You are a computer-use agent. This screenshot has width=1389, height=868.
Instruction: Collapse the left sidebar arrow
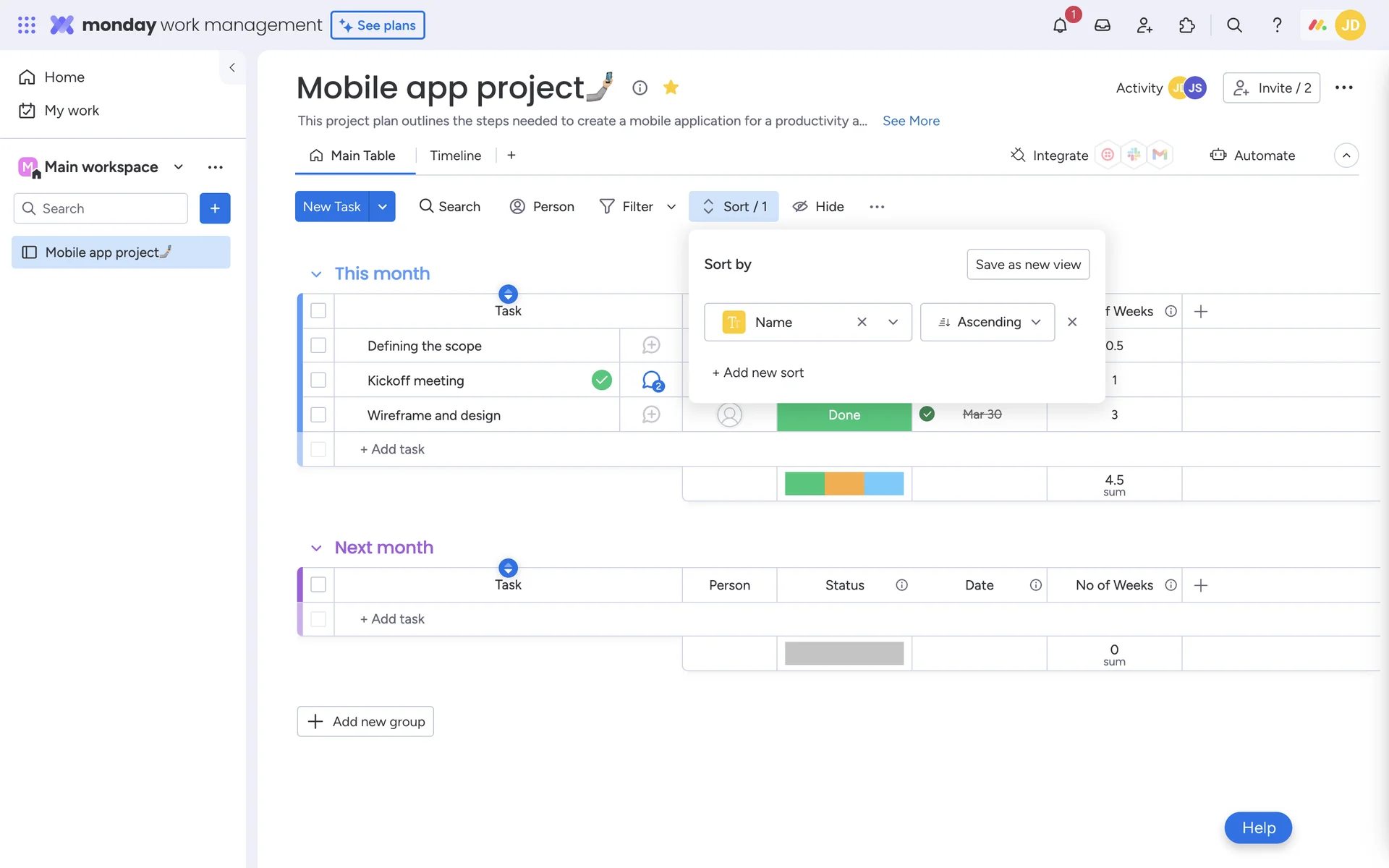coord(232,68)
